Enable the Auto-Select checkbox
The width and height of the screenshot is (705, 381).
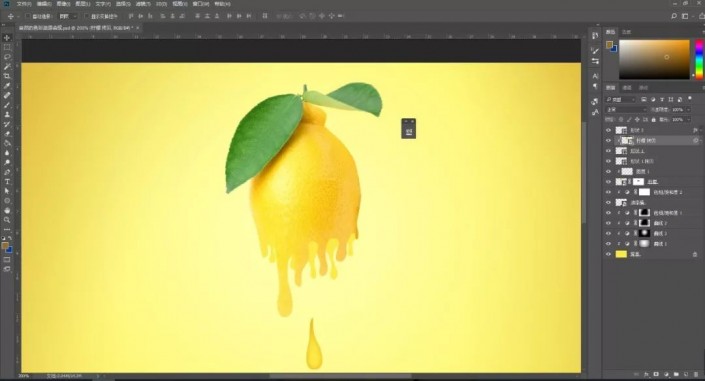28,16
